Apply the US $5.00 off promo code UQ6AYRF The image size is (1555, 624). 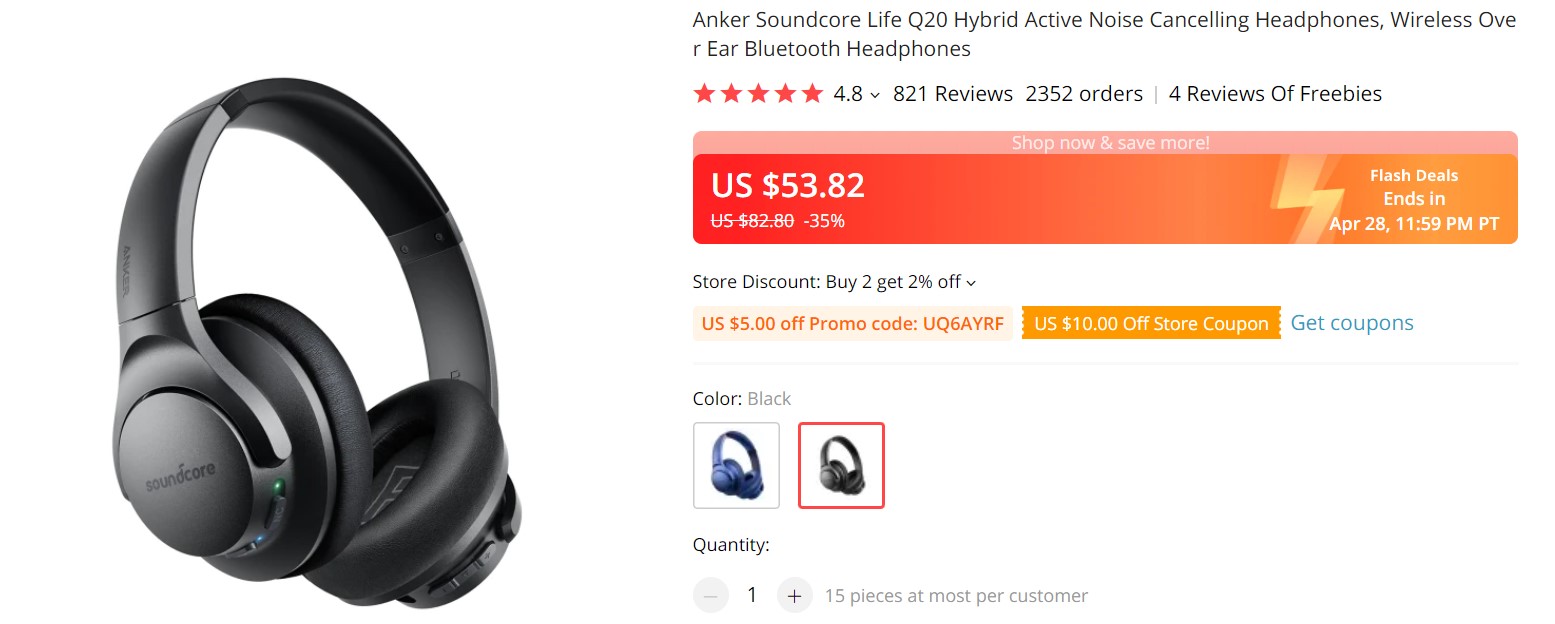pyautogui.click(x=851, y=322)
